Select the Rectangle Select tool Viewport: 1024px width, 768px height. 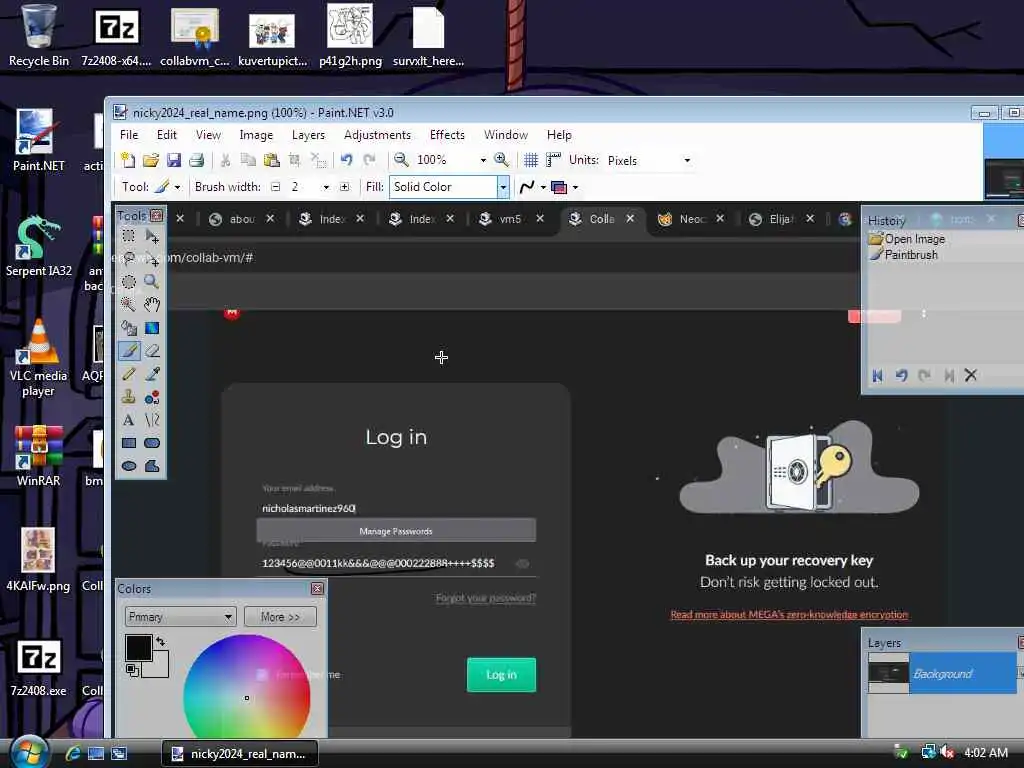click(x=129, y=236)
